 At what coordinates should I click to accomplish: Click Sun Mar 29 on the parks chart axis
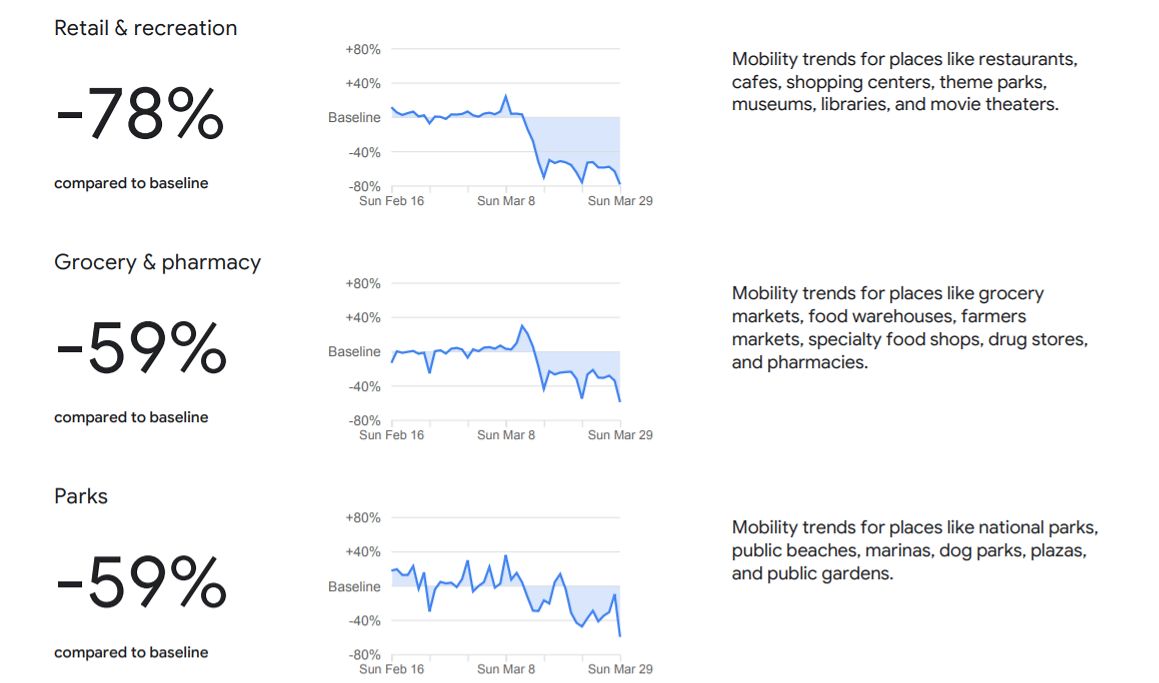point(620,669)
